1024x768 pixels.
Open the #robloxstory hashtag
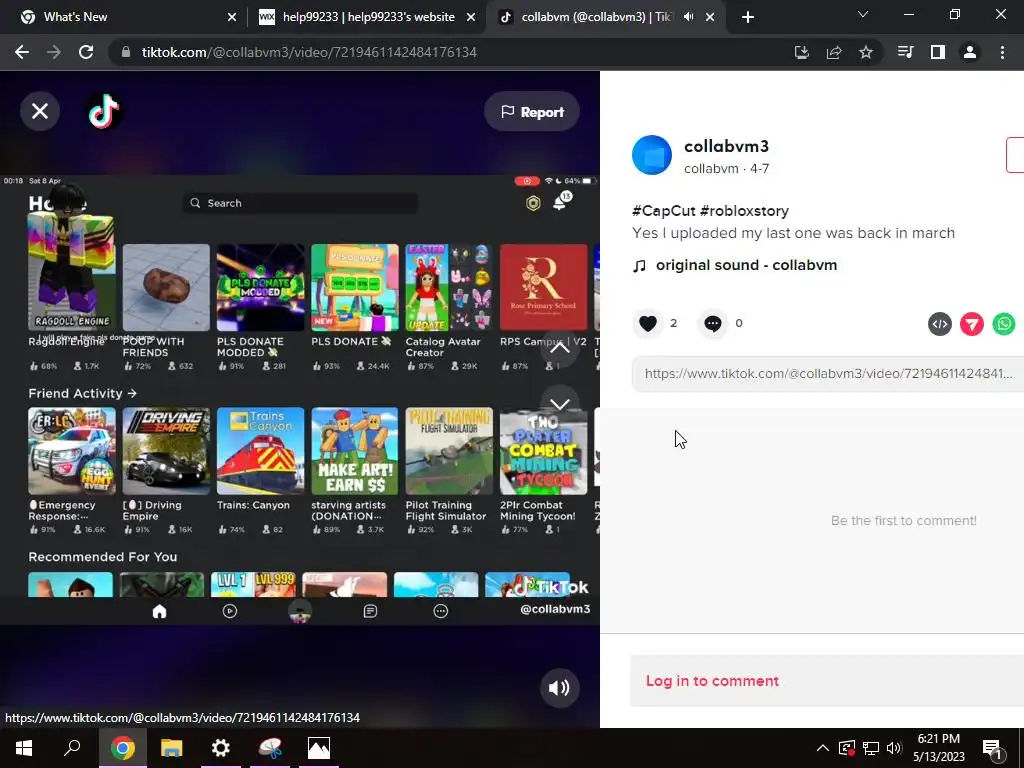point(744,211)
